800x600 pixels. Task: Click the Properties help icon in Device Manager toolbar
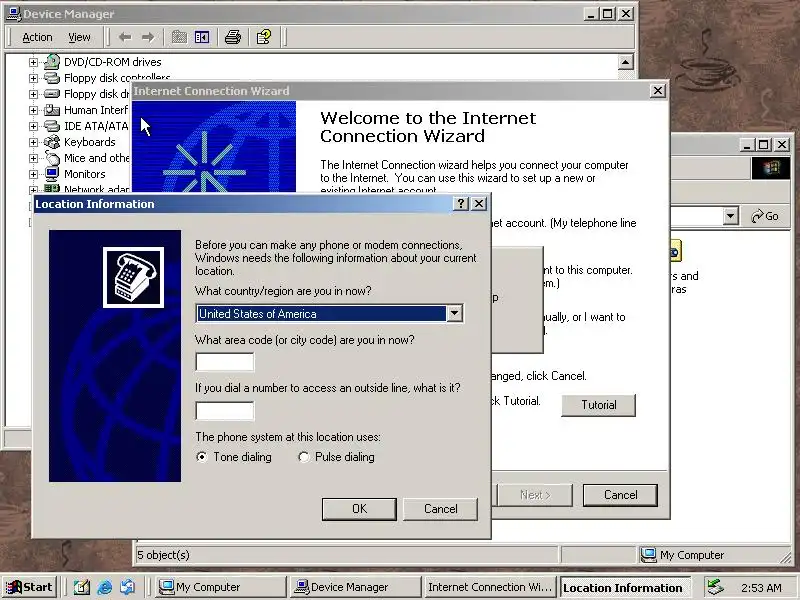click(264, 37)
